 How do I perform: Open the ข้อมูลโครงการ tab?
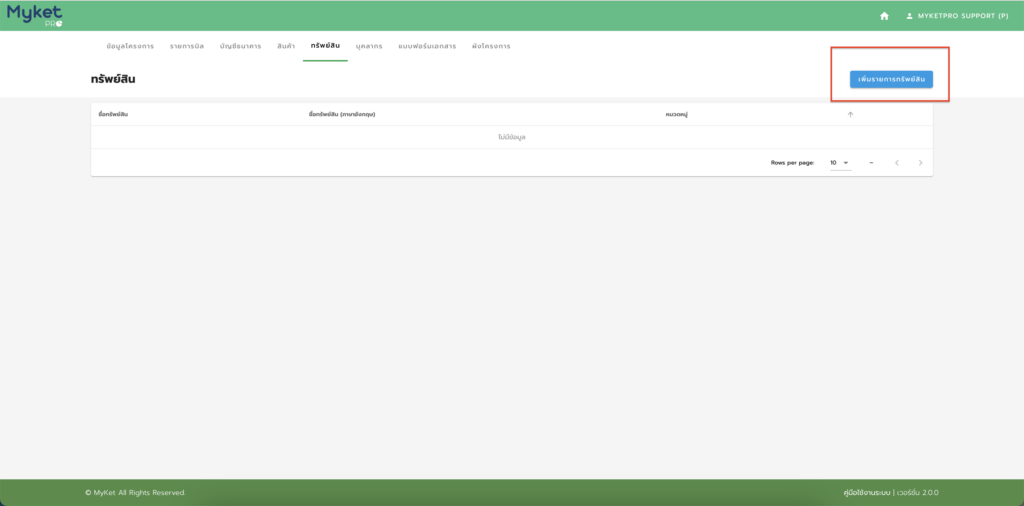pyautogui.click(x=130, y=47)
